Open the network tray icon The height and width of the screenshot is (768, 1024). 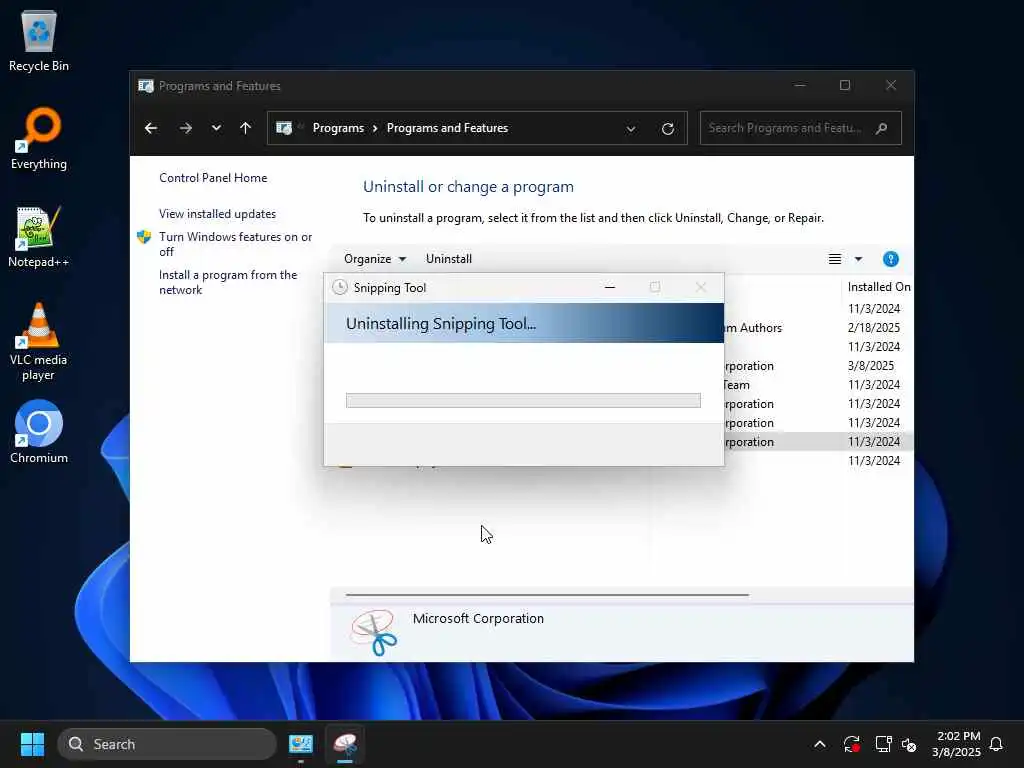tap(883, 744)
